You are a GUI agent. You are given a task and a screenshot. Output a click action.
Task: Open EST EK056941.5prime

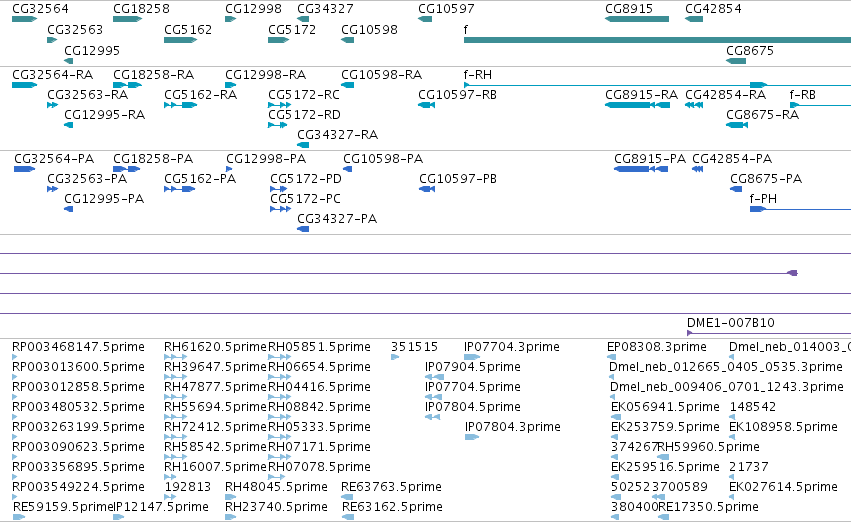point(665,406)
